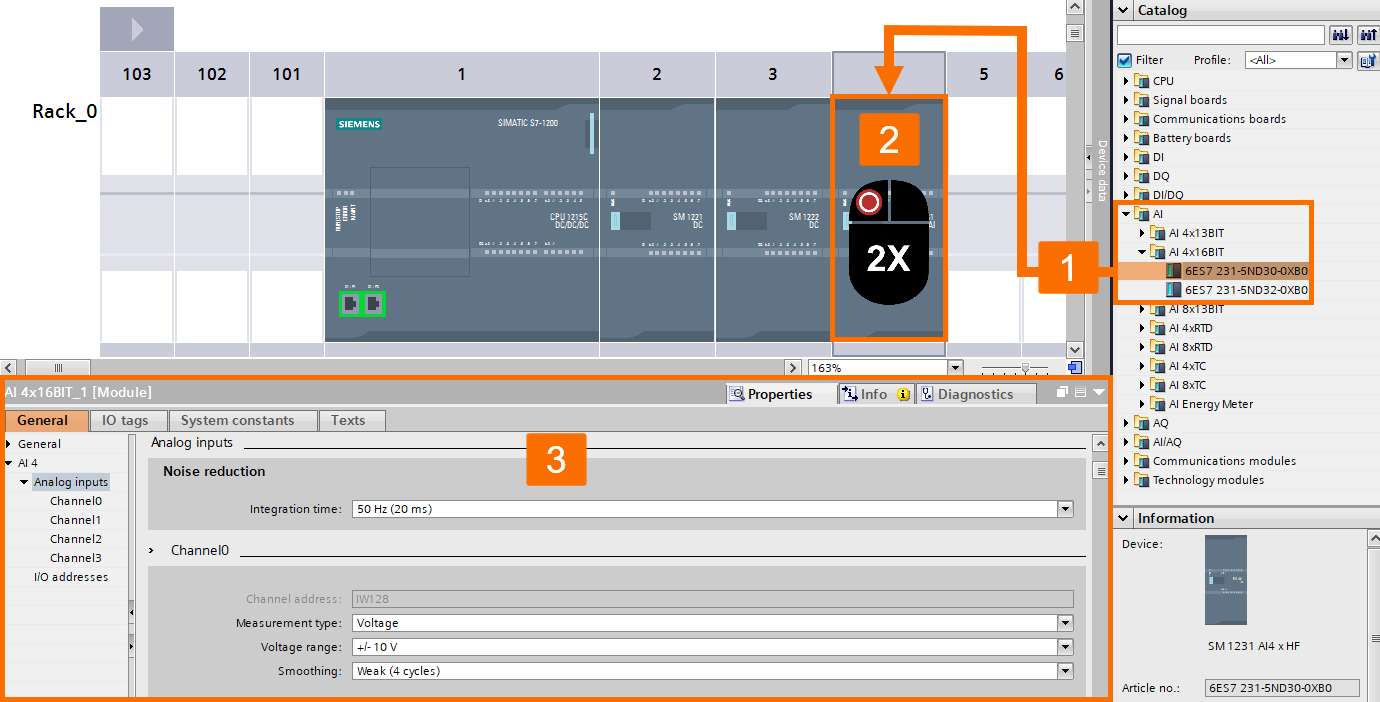The width and height of the screenshot is (1380, 702).
Task: Collapse the Information section header
Action: (x=1123, y=518)
